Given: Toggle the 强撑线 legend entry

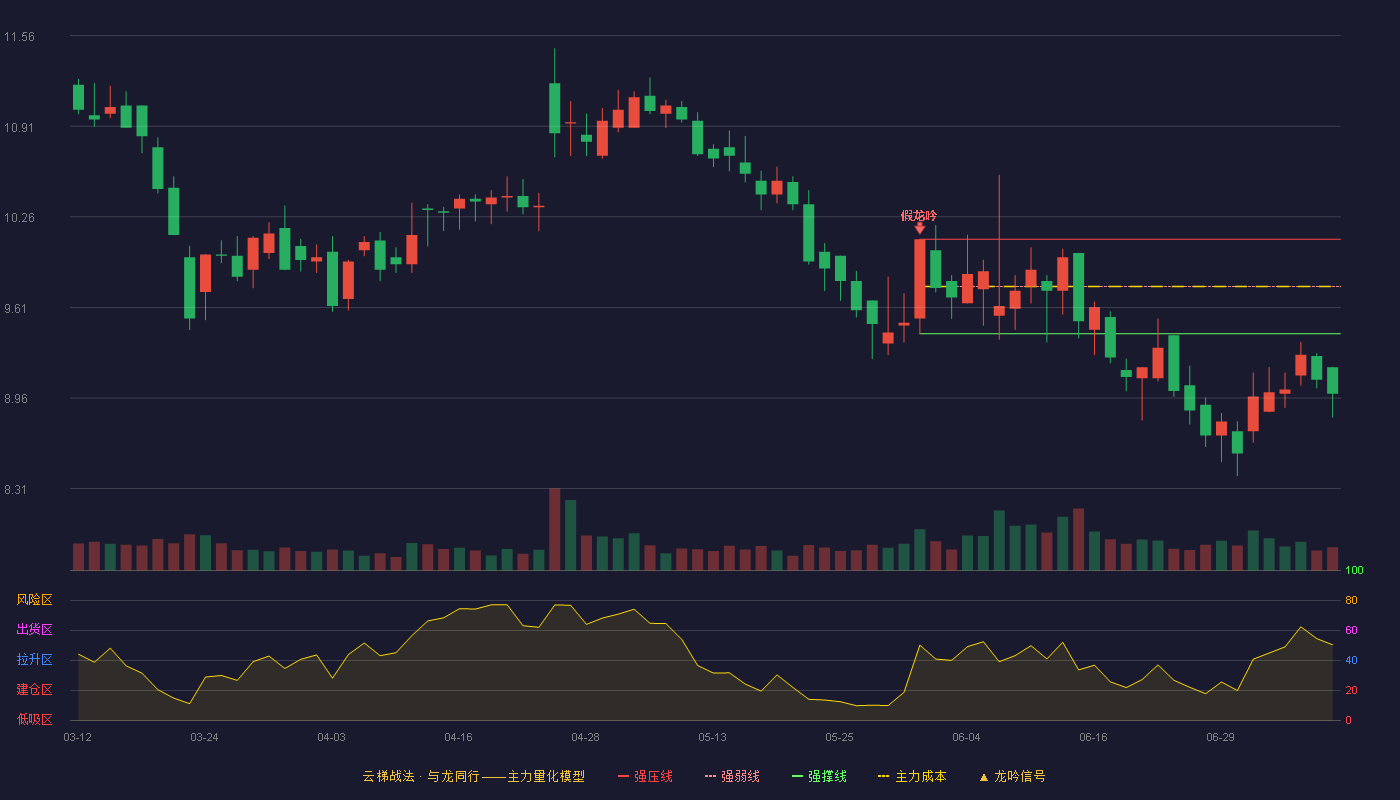Looking at the screenshot, I should click(819, 776).
